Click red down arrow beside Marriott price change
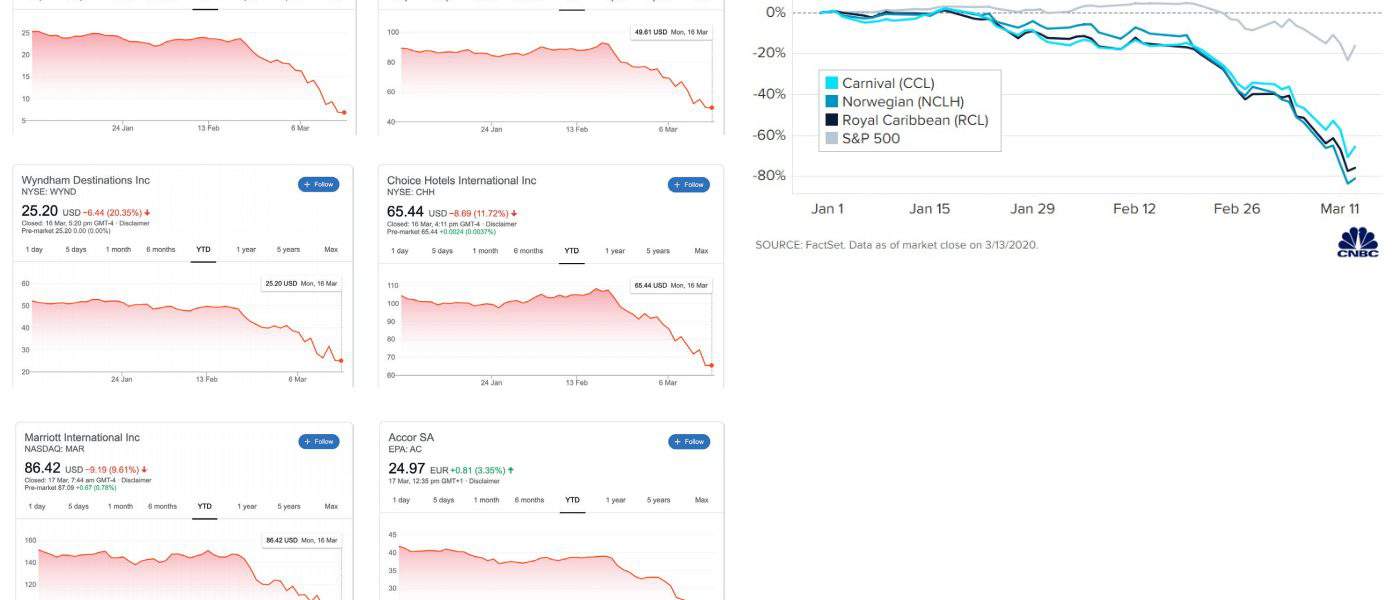This screenshot has width=1400, height=600. click(x=145, y=470)
